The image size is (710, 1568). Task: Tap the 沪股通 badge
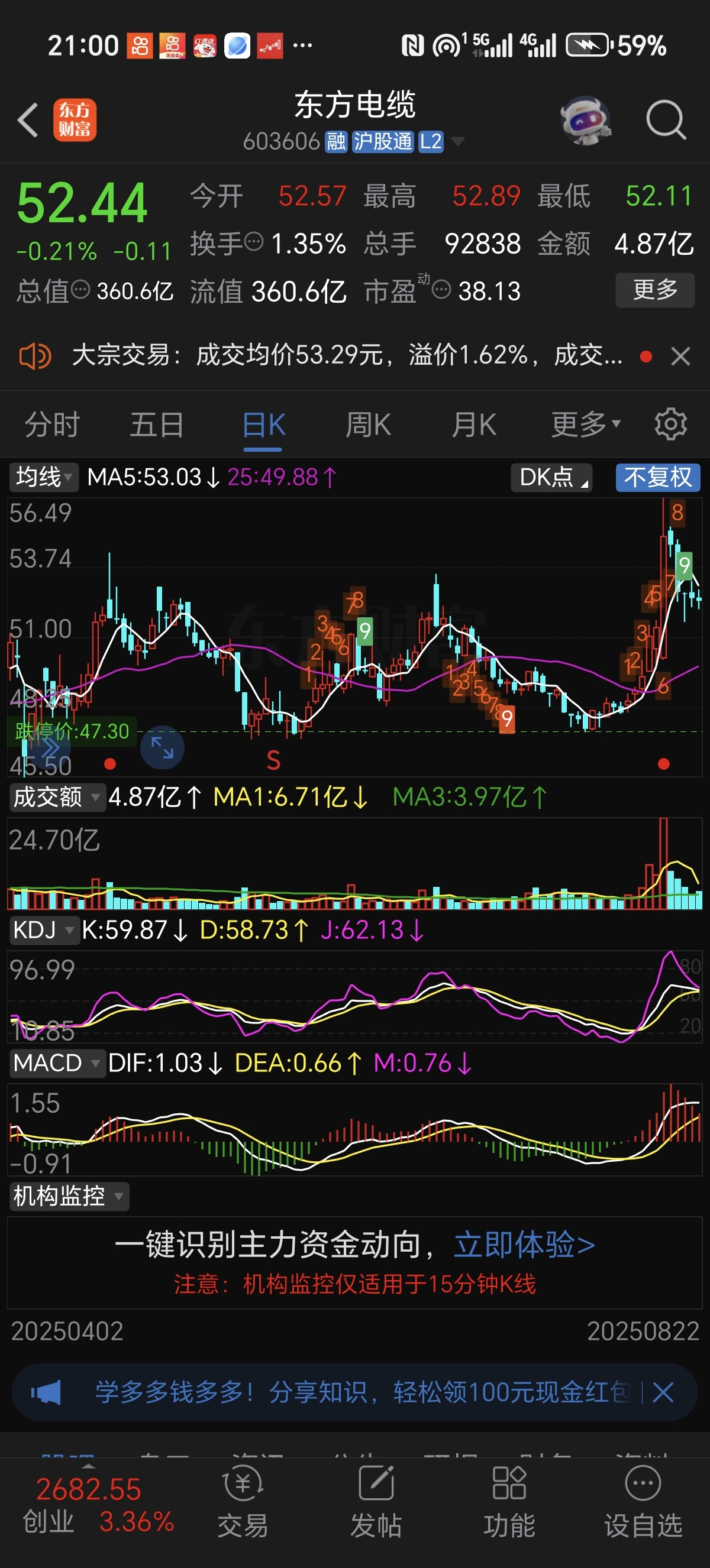click(x=383, y=142)
